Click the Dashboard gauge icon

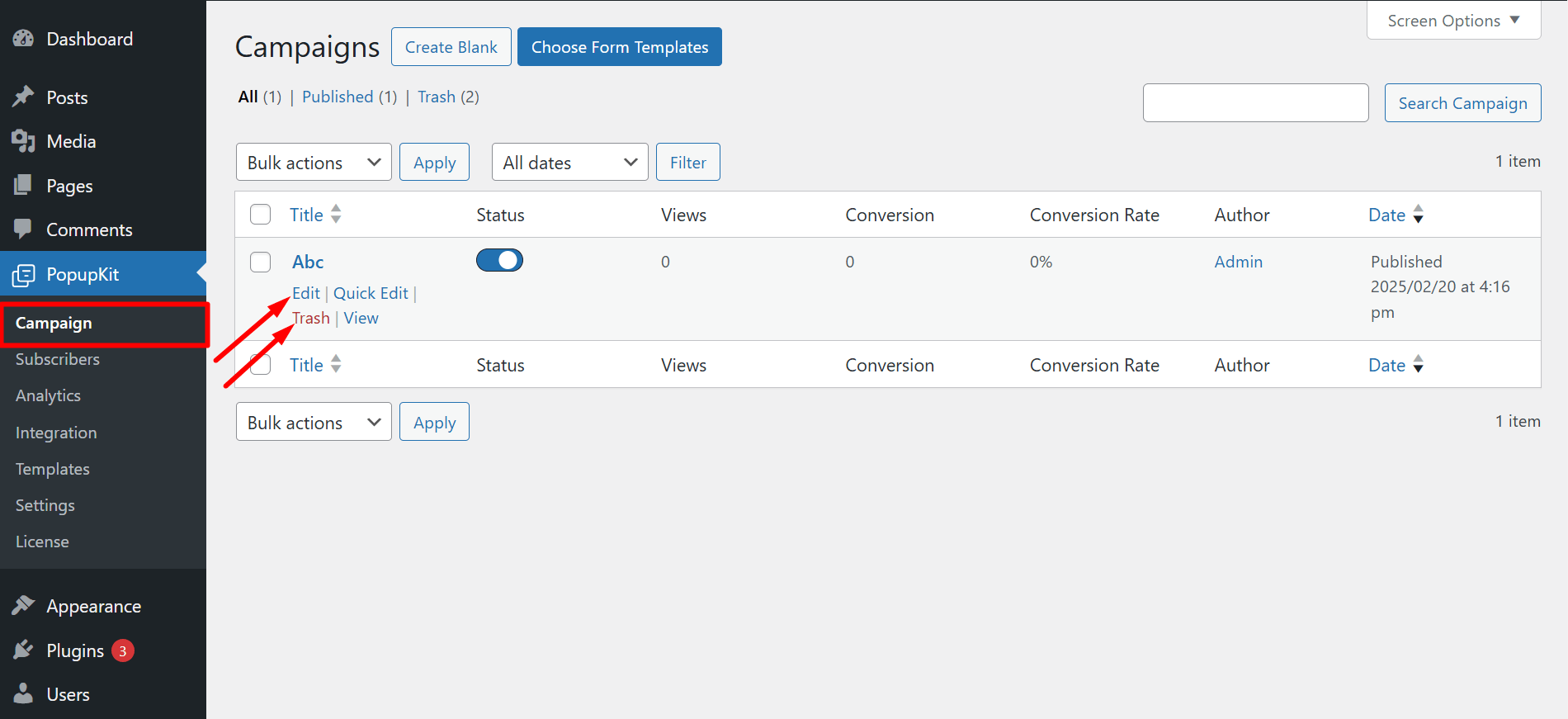click(x=23, y=39)
